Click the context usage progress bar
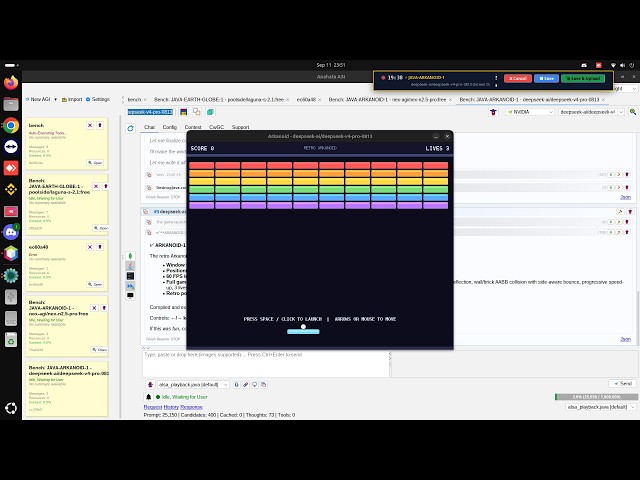The image size is (640, 480). (x=596, y=397)
